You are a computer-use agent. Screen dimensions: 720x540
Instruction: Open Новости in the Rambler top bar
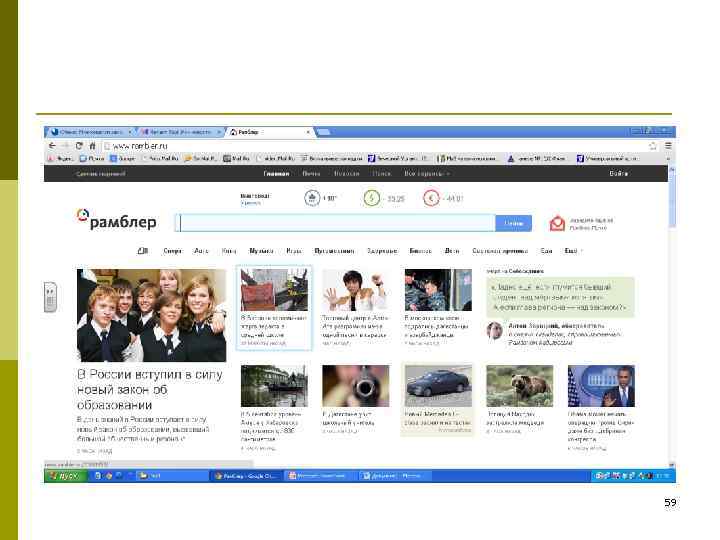[346, 174]
